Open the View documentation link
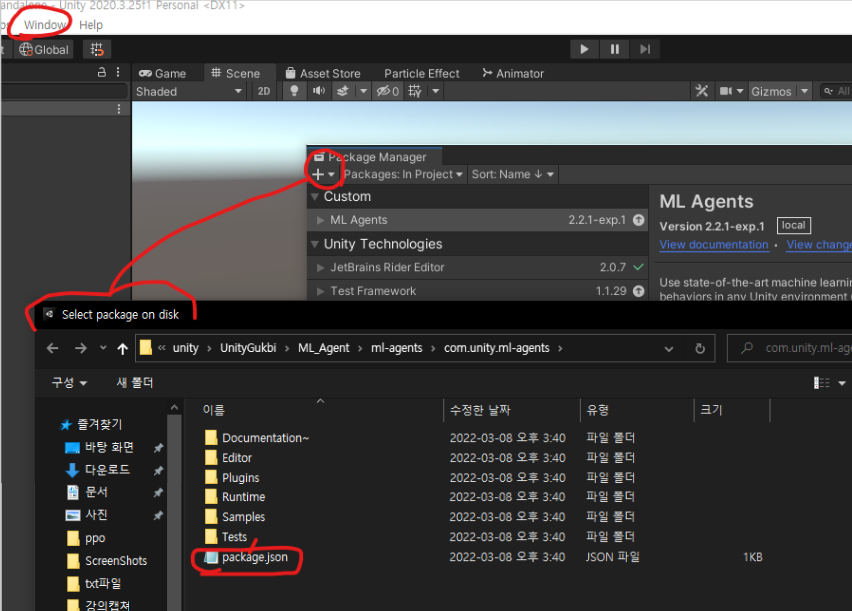The image size is (852, 611). tap(713, 245)
